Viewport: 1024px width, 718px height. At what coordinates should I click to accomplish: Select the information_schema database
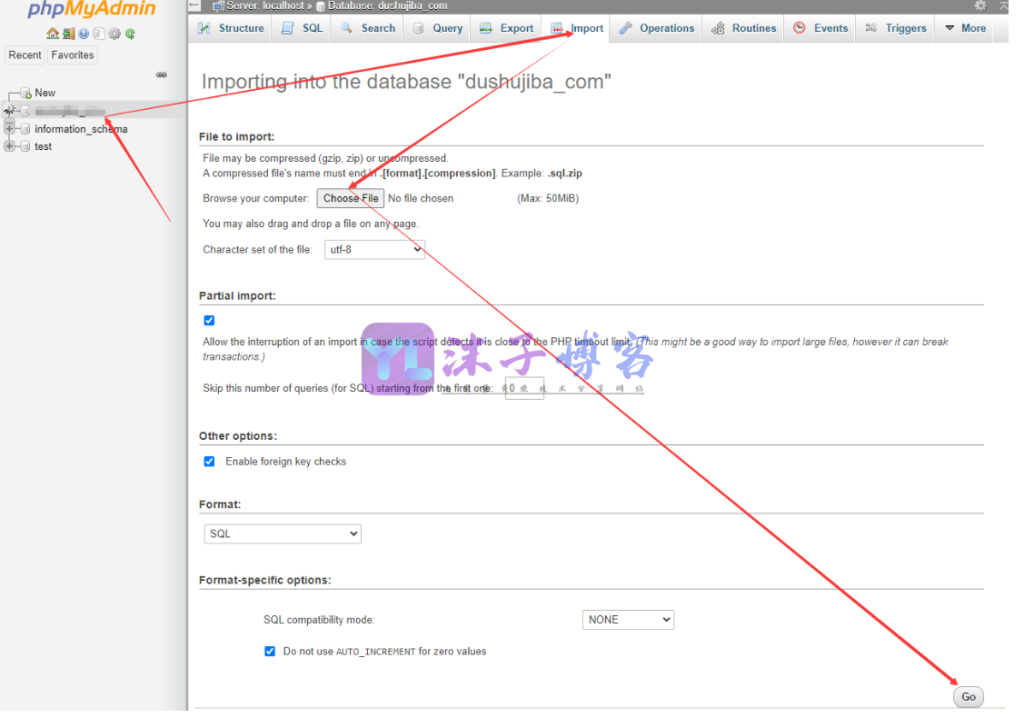pos(81,129)
